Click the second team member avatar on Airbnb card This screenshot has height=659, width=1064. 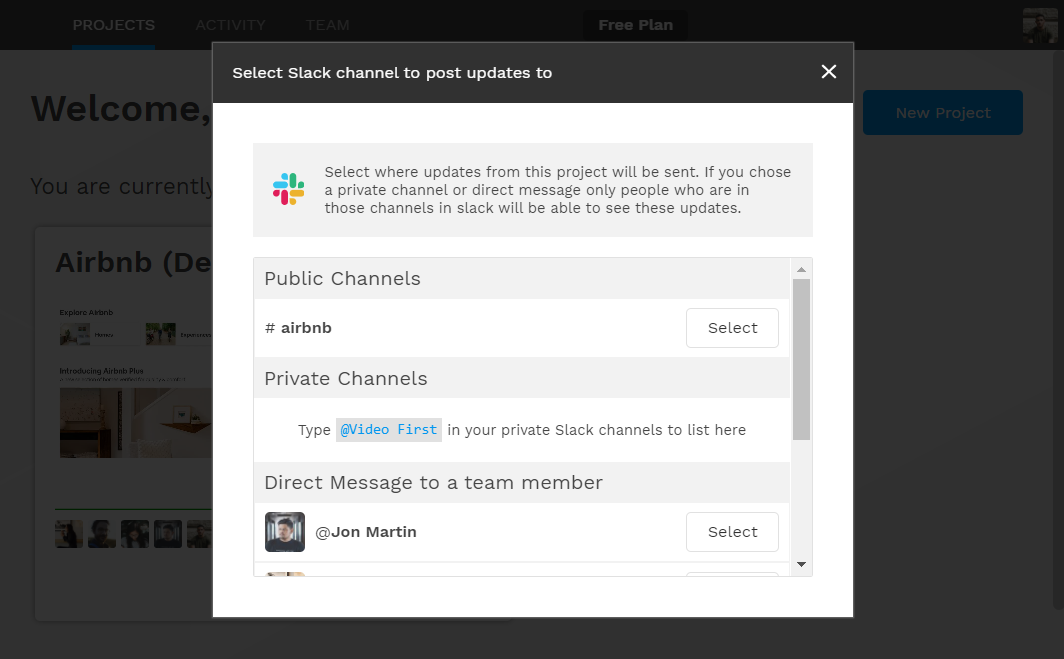coord(101,533)
